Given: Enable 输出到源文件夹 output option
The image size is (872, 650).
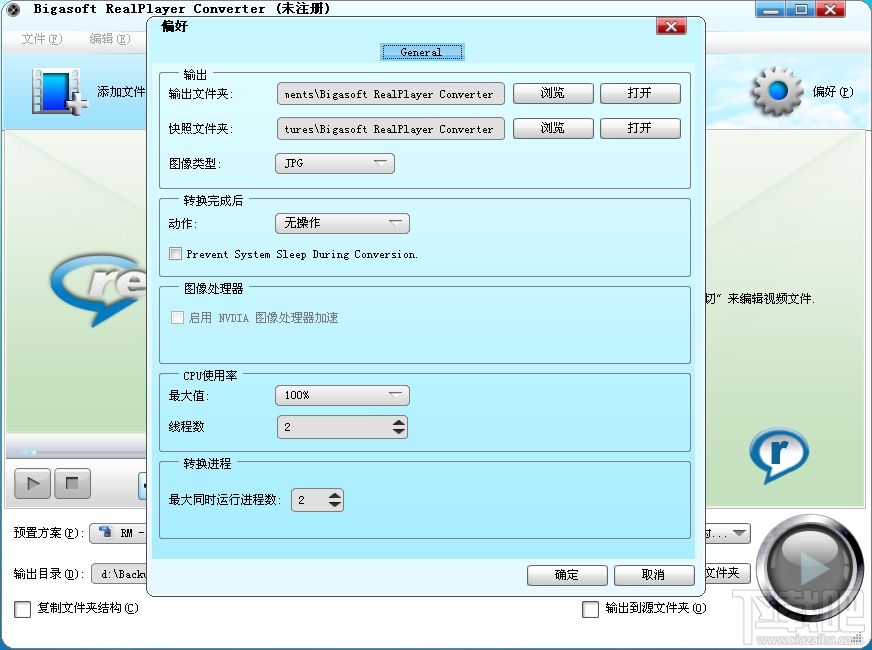Looking at the screenshot, I should tap(590, 608).
